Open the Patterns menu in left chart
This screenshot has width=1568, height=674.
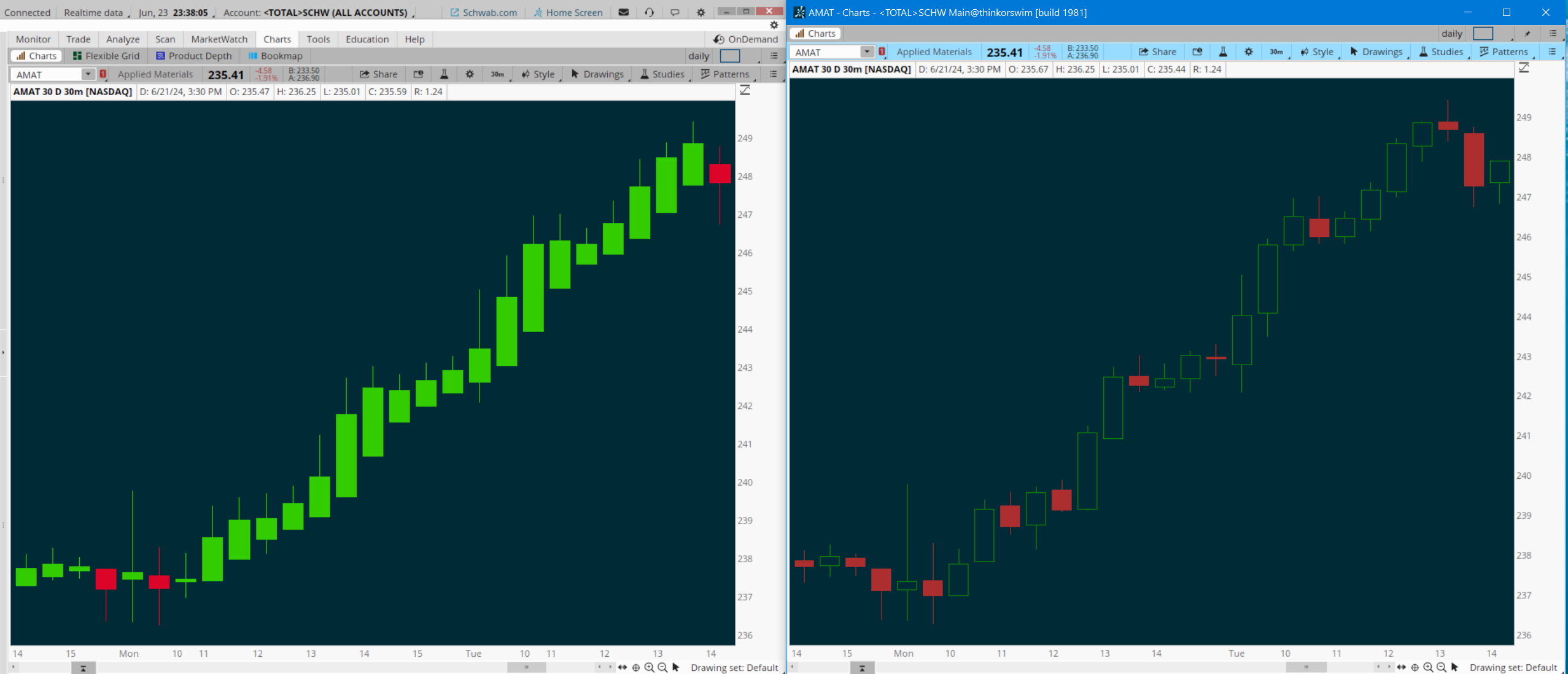point(726,74)
